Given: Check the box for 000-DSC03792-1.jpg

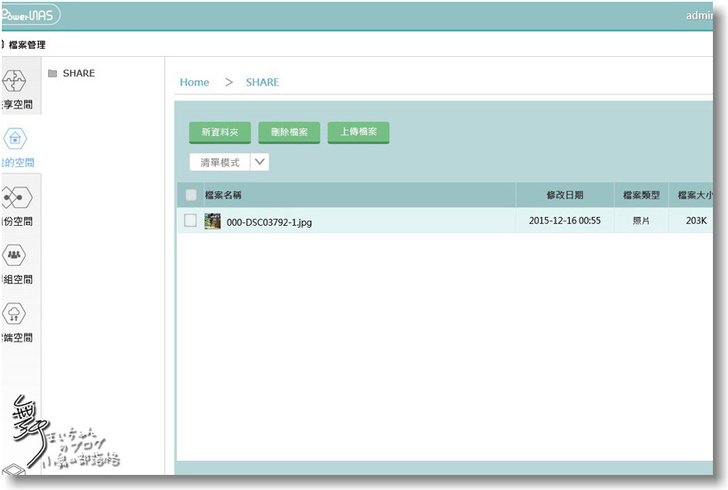Looking at the screenshot, I should coord(191,221).
